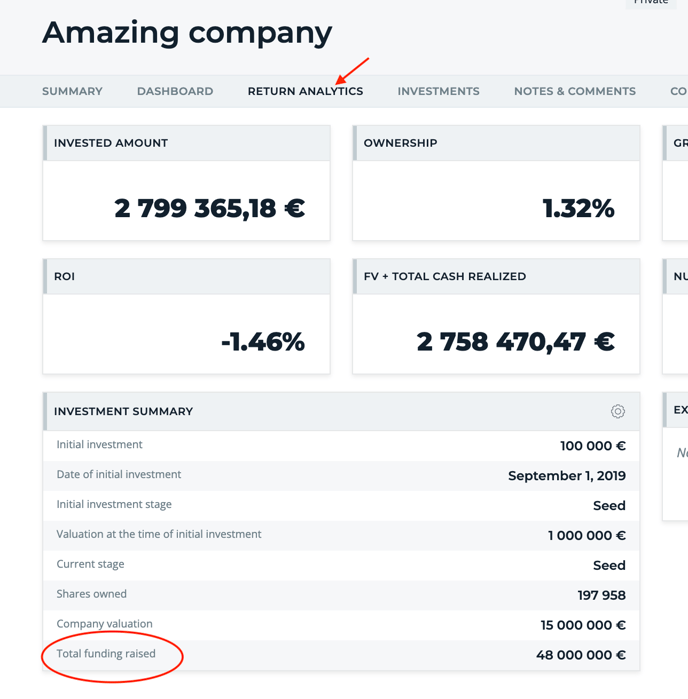Select the 2 799 365,18 € invested value
This screenshot has width=688, height=699.
tap(210, 208)
